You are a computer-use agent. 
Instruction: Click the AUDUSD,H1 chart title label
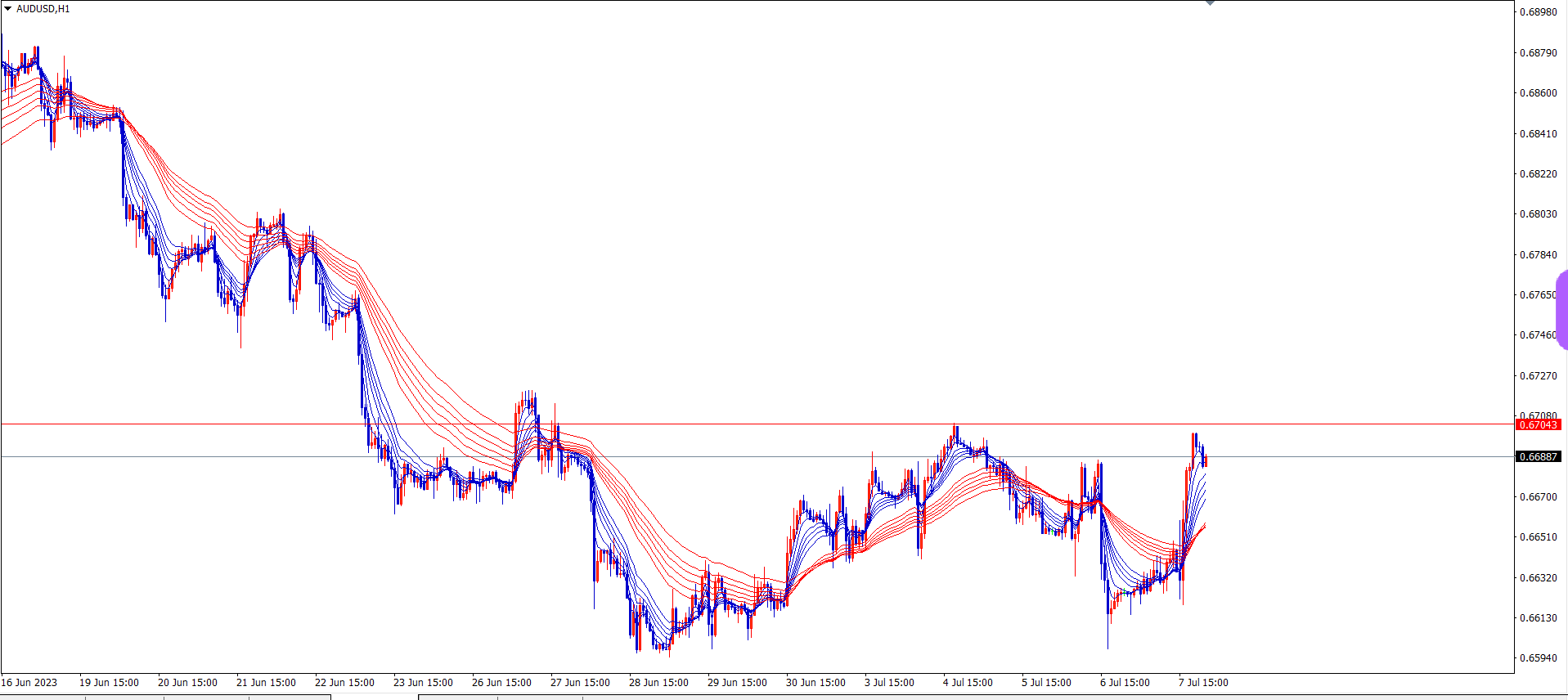(43, 9)
